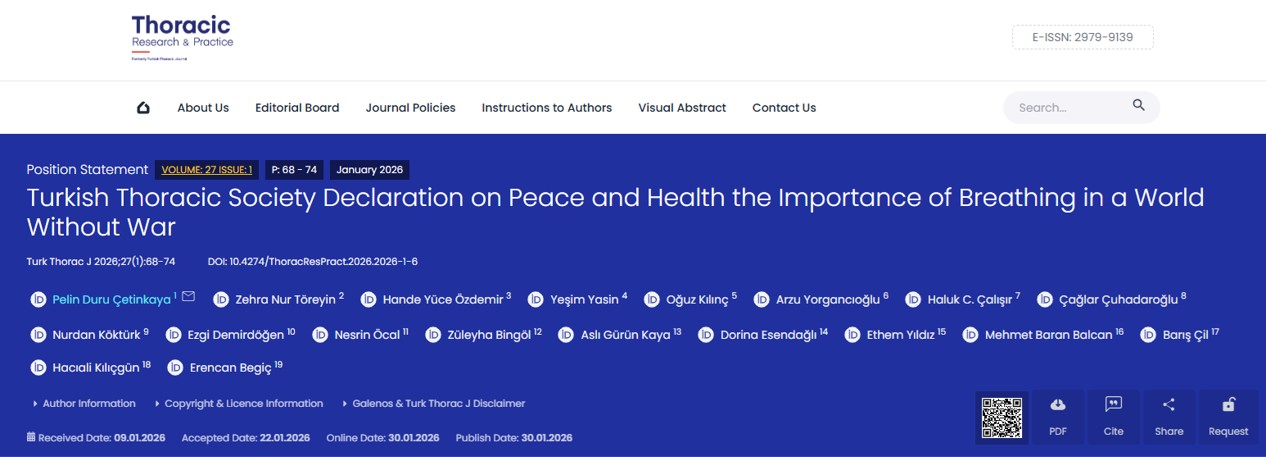This screenshot has width=1266, height=457.
Task: Expand Author Information section
Action: coord(88,404)
